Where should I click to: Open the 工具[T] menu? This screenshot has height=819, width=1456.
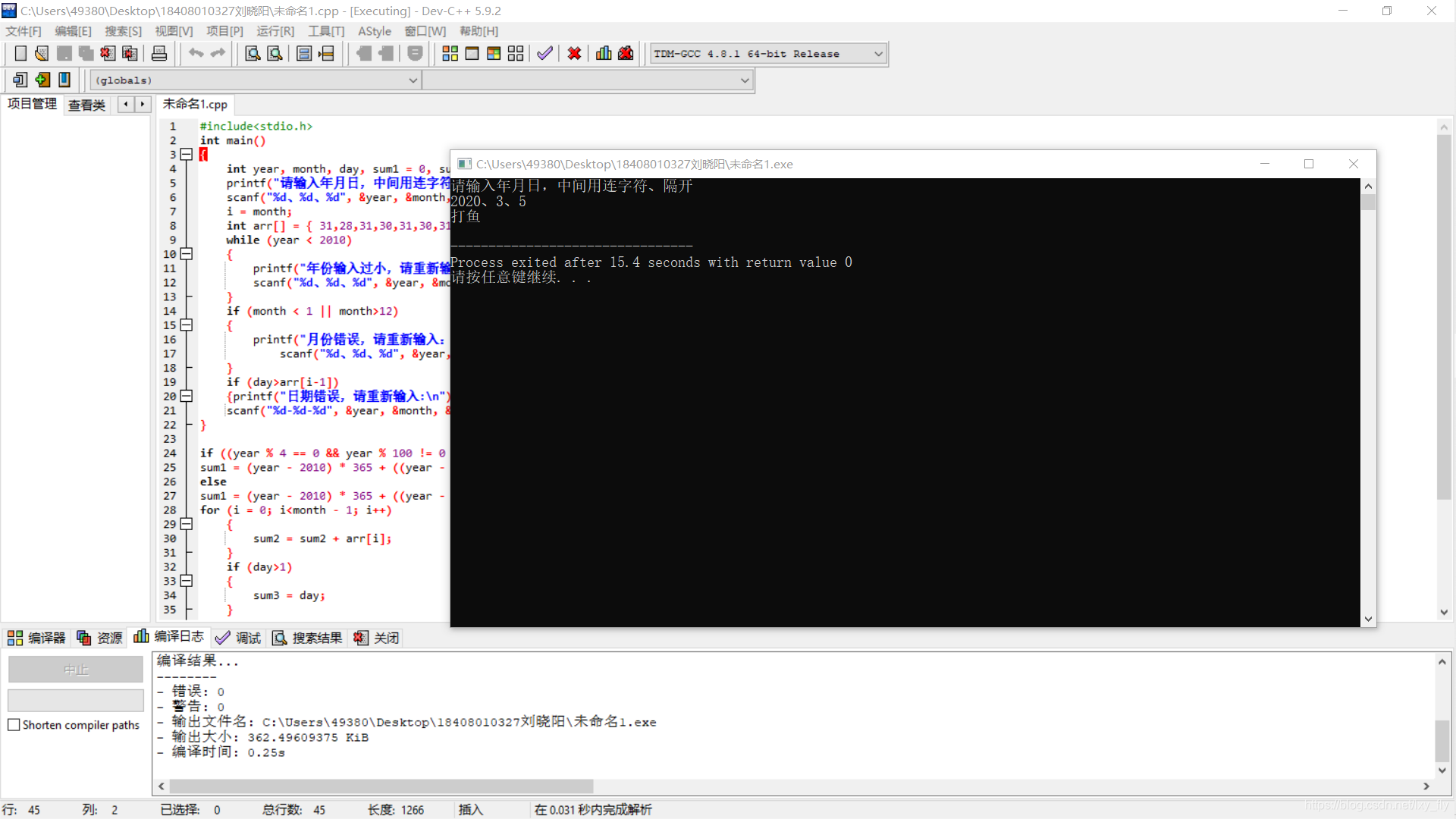[x=326, y=31]
